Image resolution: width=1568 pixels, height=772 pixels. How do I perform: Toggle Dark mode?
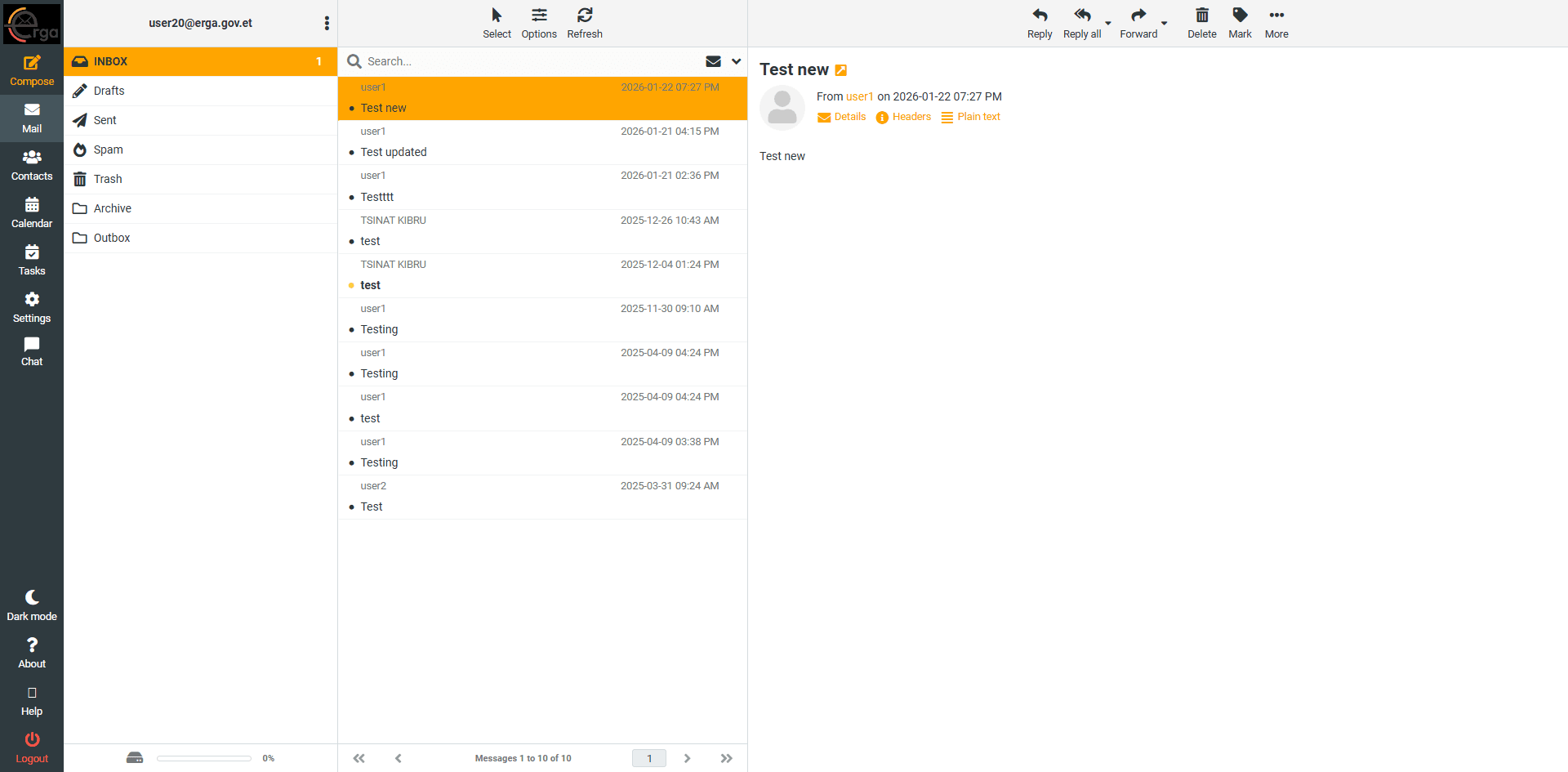click(32, 606)
